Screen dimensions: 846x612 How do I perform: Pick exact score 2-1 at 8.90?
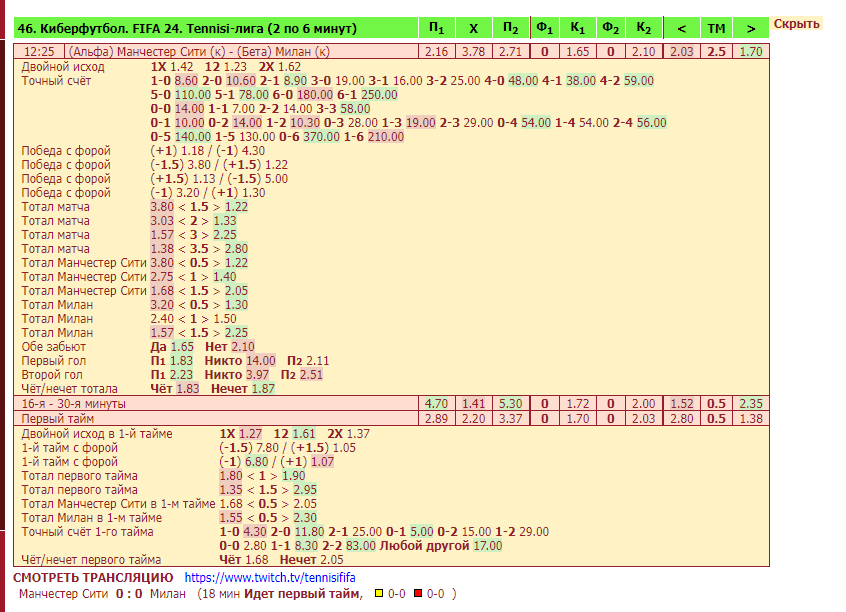[295, 81]
